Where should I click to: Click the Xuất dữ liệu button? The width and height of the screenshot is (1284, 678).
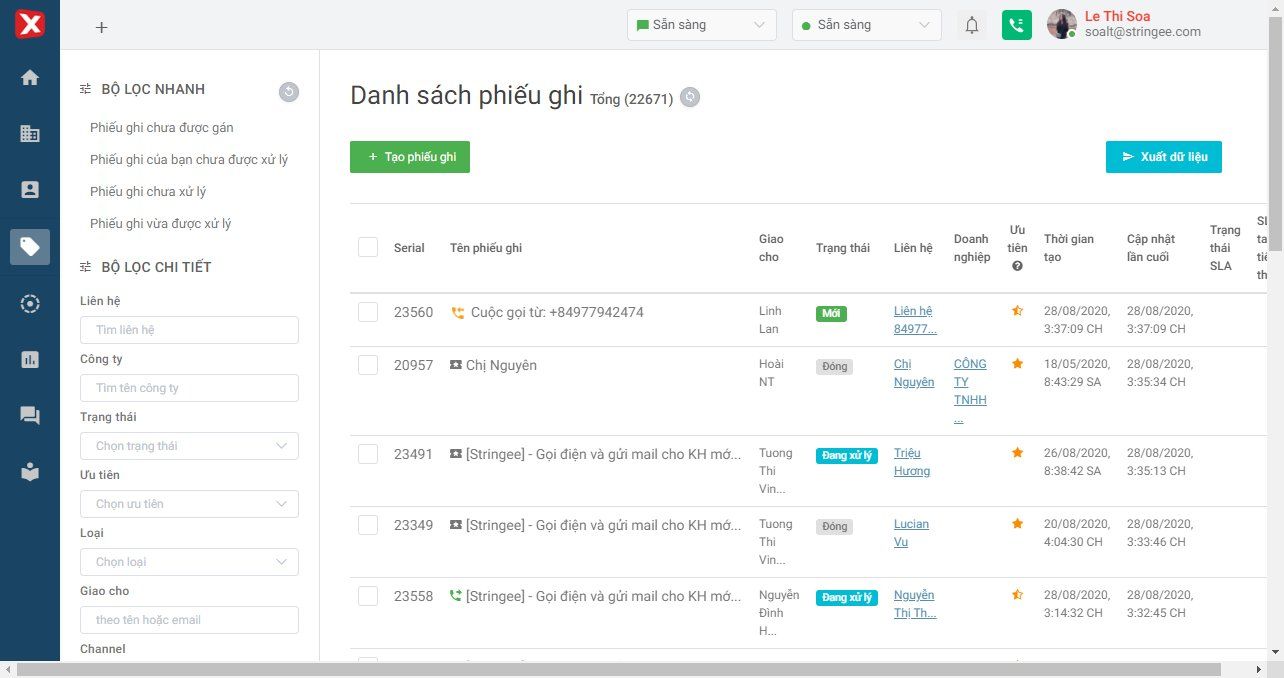tap(1163, 157)
